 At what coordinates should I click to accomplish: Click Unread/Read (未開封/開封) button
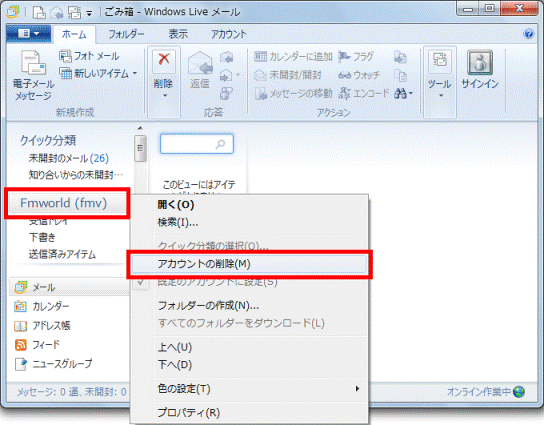(288, 75)
